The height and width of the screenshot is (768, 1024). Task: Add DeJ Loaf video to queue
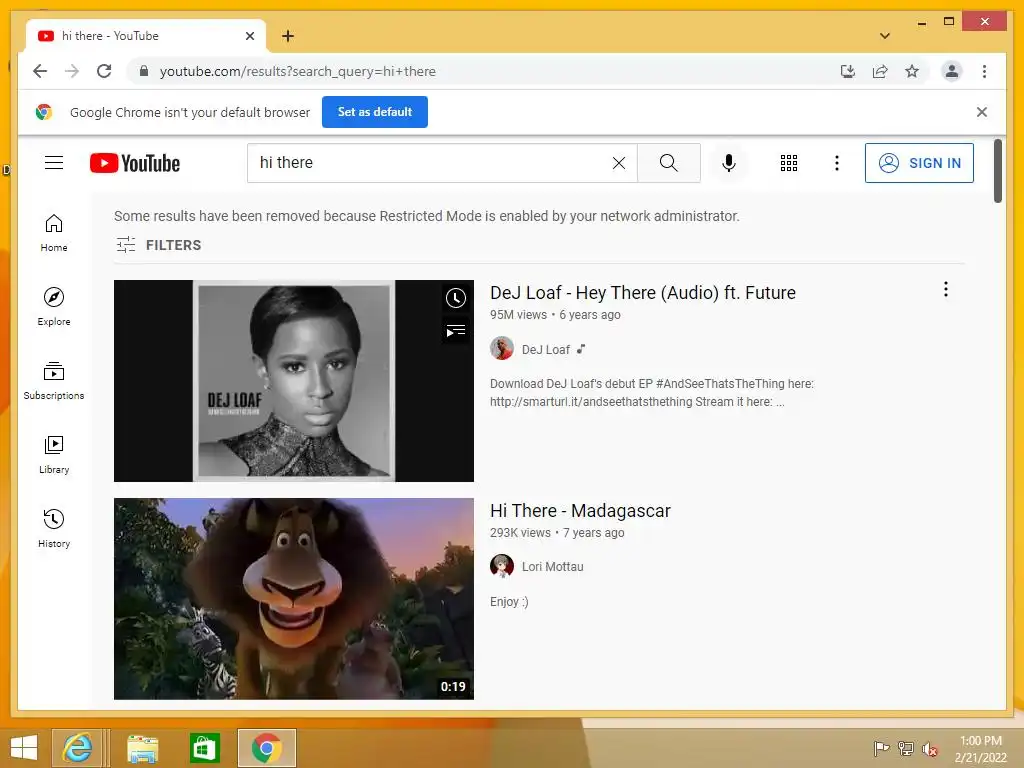click(x=456, y=331)
